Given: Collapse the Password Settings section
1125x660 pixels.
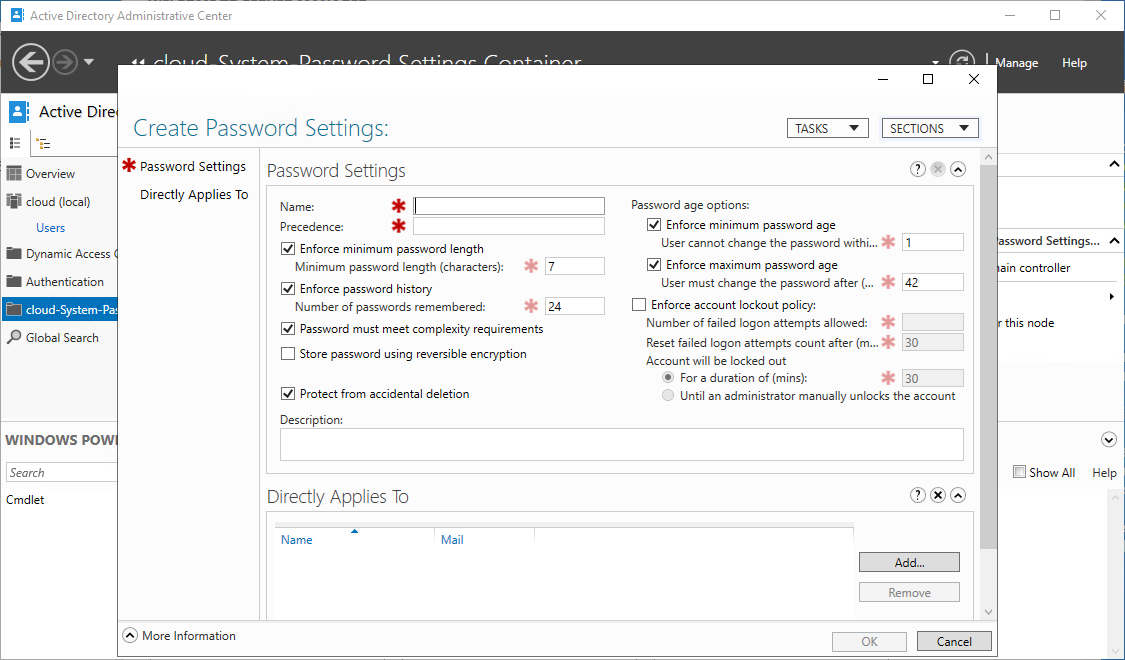Looking at the screenshot, I should (958, 169).
